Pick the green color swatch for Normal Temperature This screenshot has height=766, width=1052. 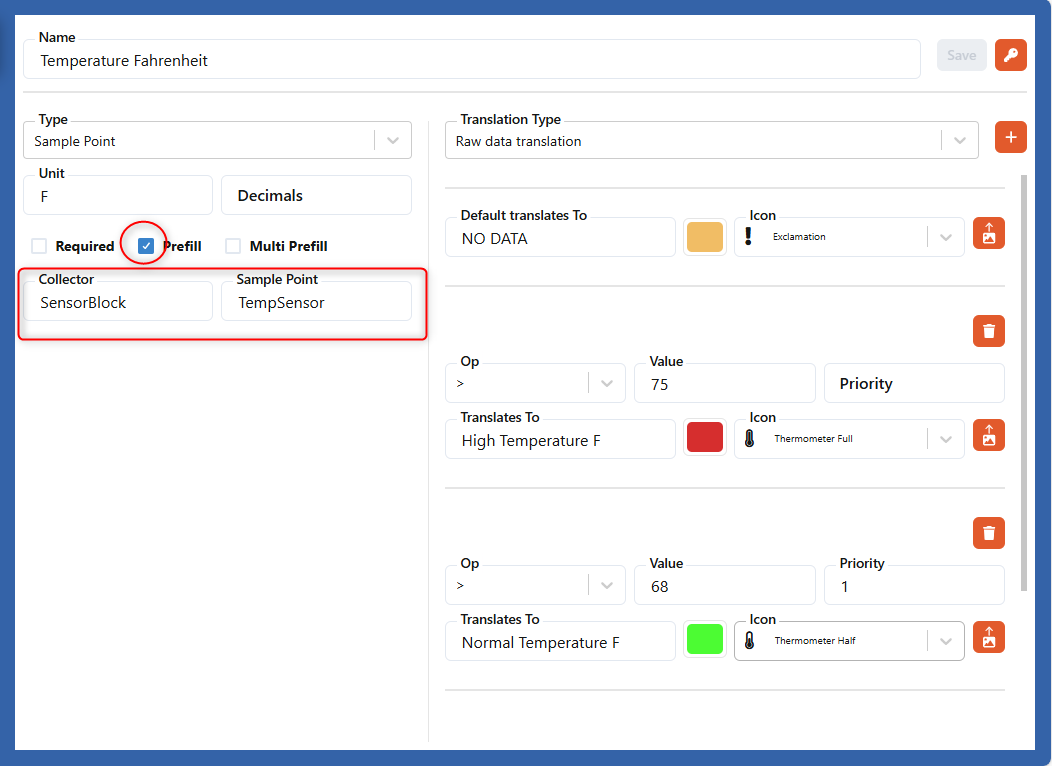click(705, 639)
